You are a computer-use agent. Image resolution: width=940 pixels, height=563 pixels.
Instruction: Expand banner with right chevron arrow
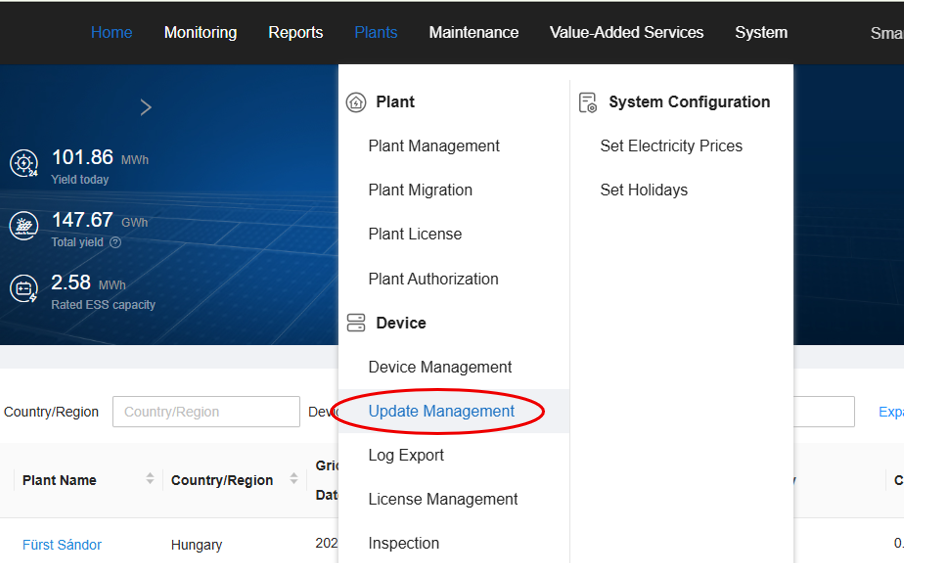146,107
